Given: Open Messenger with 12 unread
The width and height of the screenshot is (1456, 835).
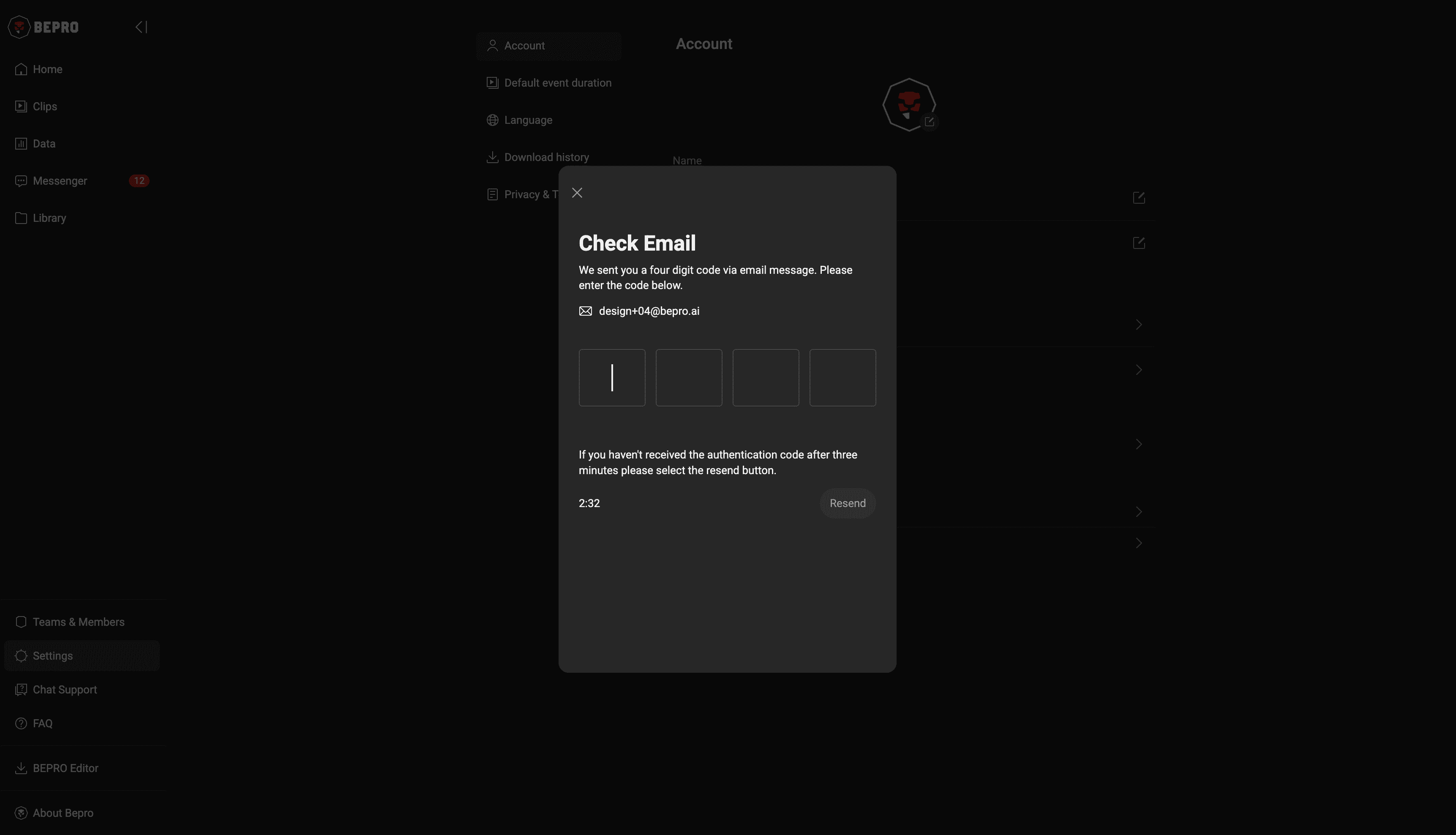Looking at the screenshot, I should click(x=60, y=181).
